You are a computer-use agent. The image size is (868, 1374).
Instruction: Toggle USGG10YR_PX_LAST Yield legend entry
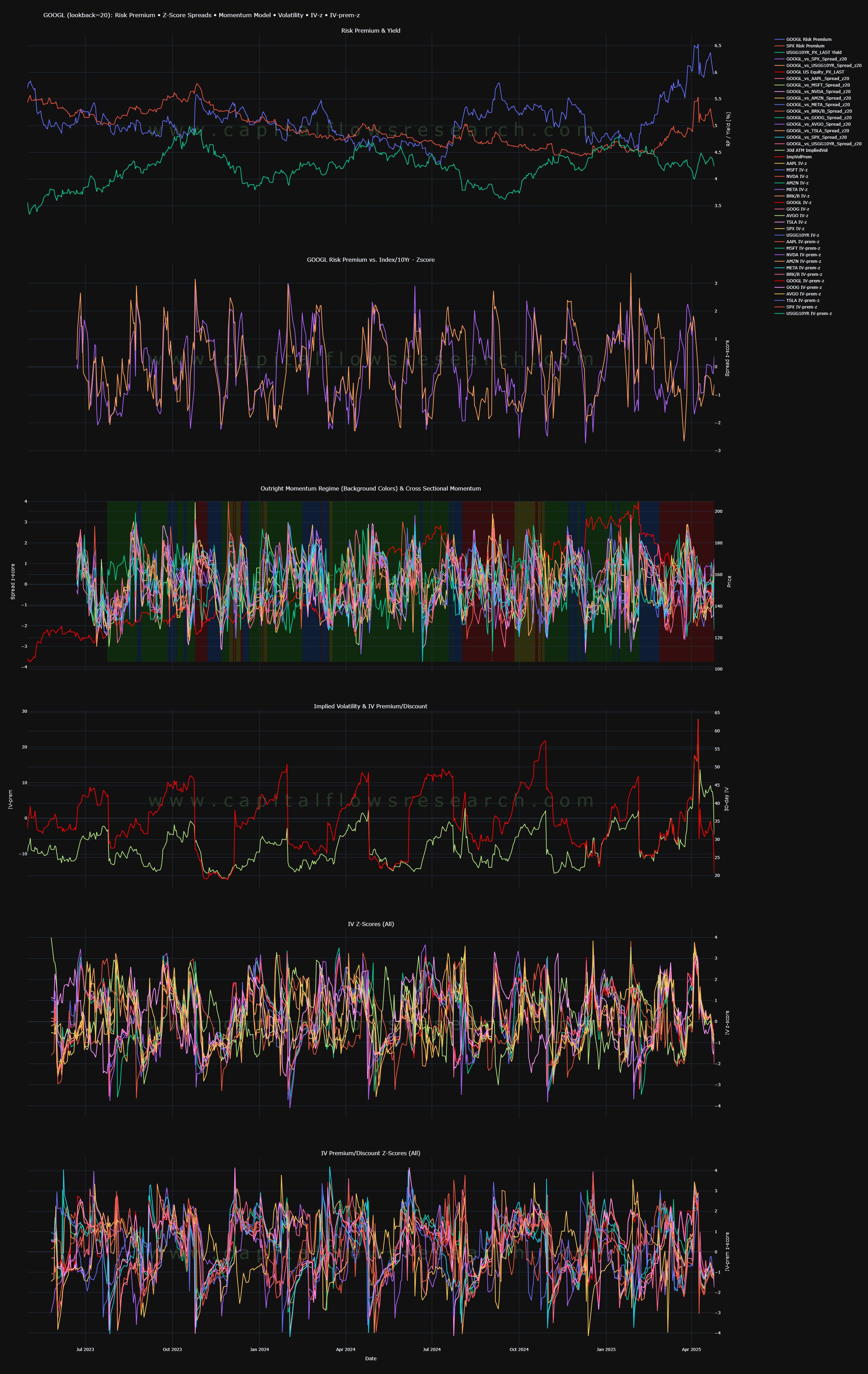point(808,53)
